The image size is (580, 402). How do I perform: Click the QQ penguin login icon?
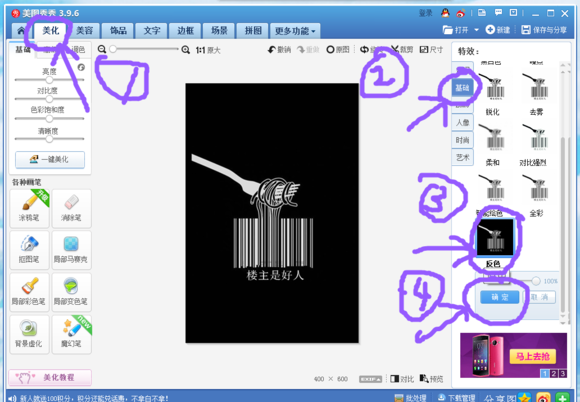(445, 13)
